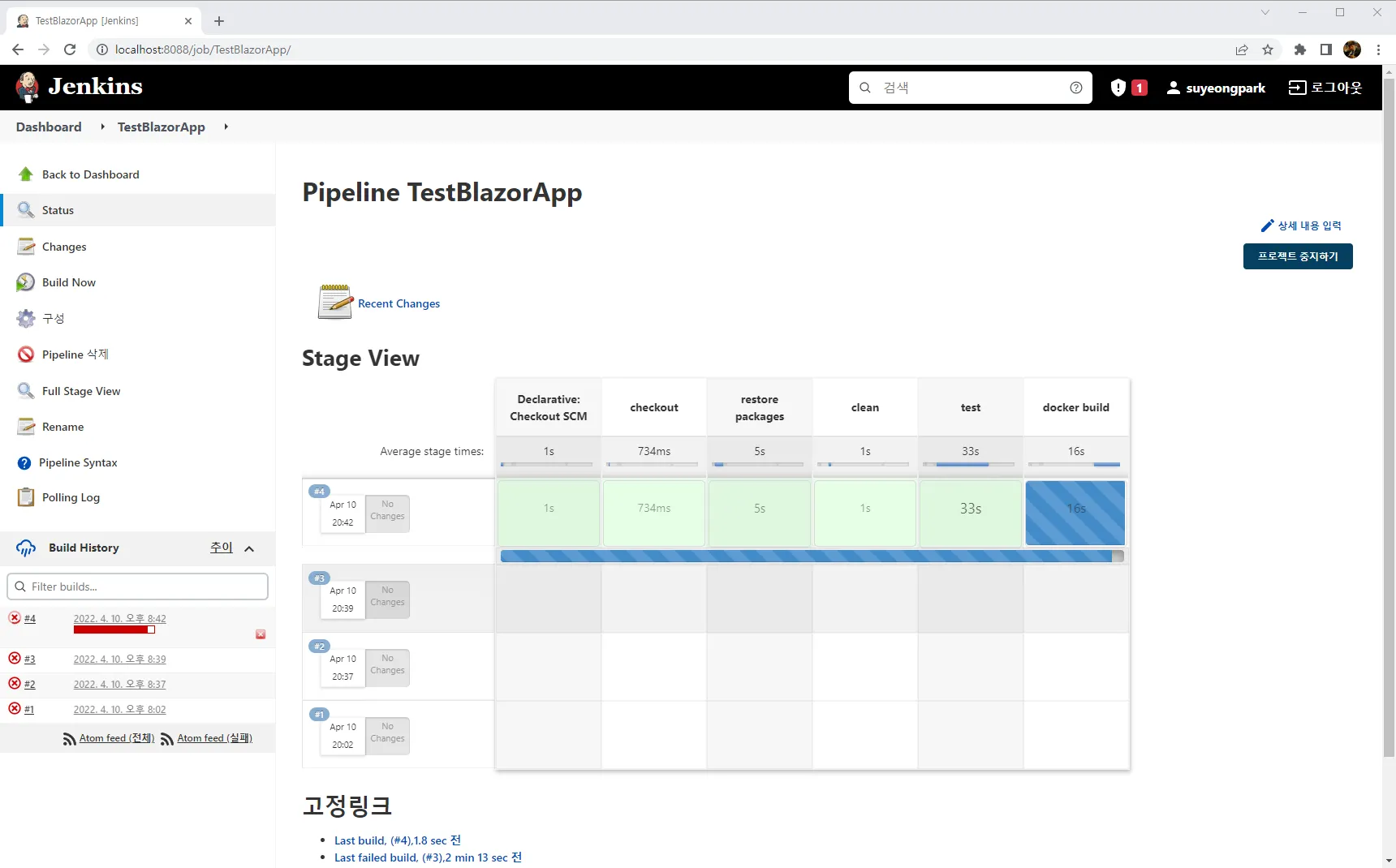Close the TestBlazorApp [Jenkins] tab
This screenshot has height=868, width=1396.
(x=188, y=21)
